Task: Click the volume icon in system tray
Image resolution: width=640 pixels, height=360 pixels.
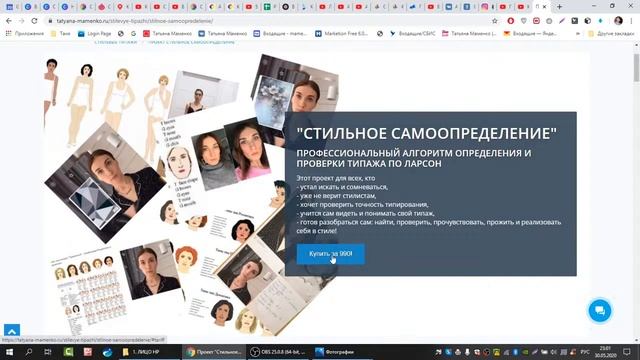Action: point(553,352)
